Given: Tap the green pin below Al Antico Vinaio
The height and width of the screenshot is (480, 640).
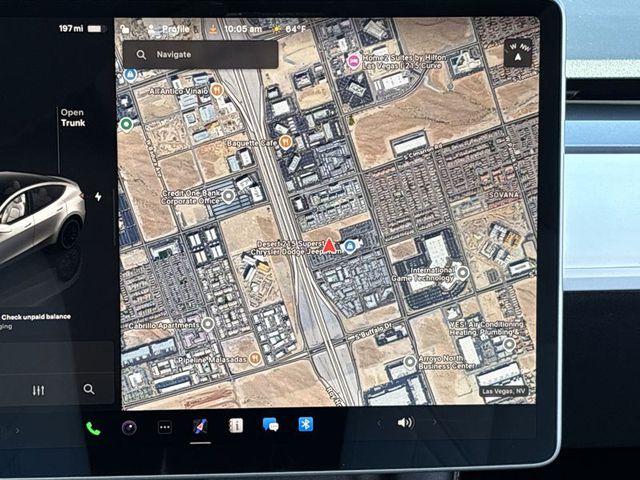Looking at the screenshot, I should click(126, 123).
